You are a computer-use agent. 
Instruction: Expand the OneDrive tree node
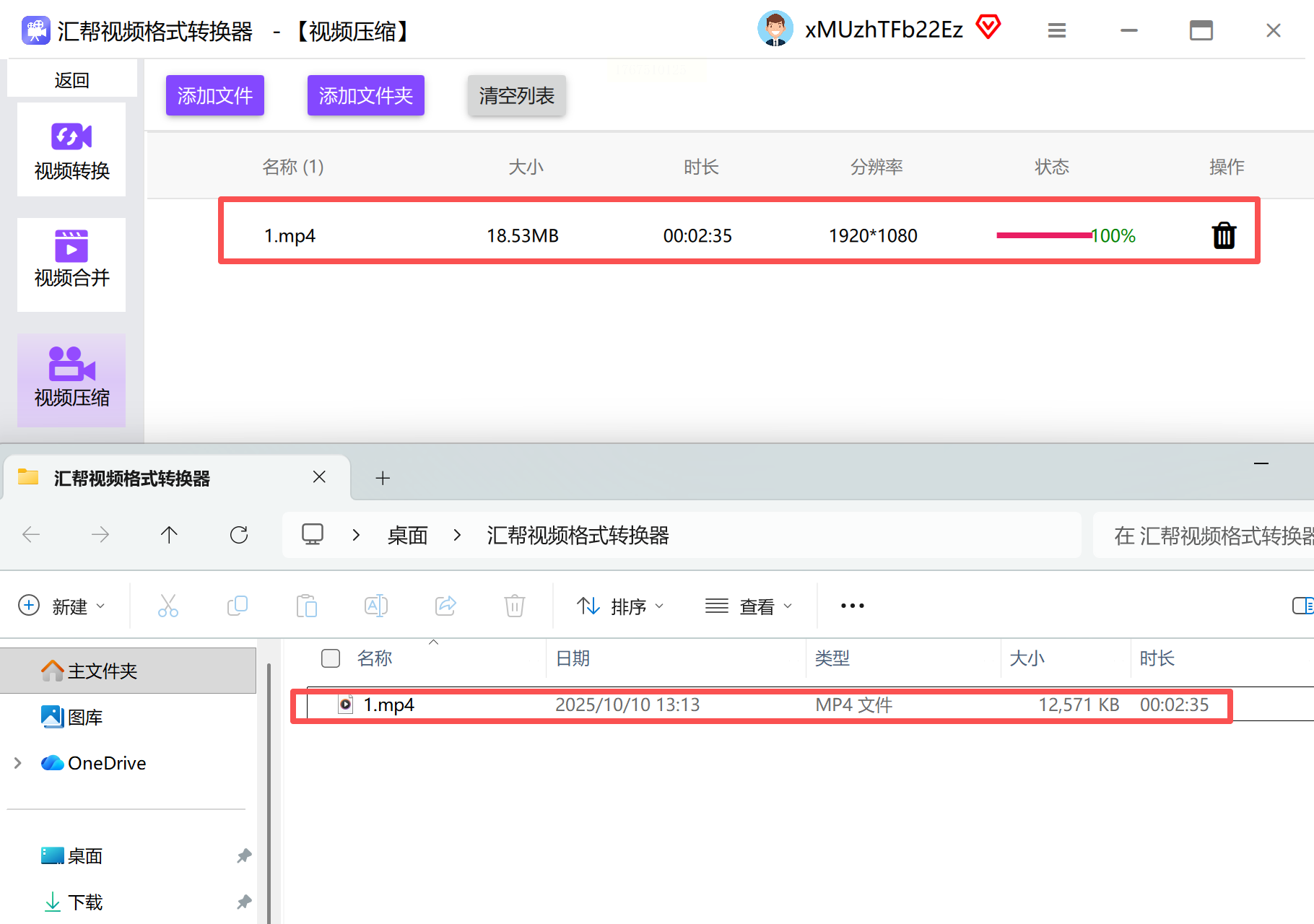click(18, 763)
